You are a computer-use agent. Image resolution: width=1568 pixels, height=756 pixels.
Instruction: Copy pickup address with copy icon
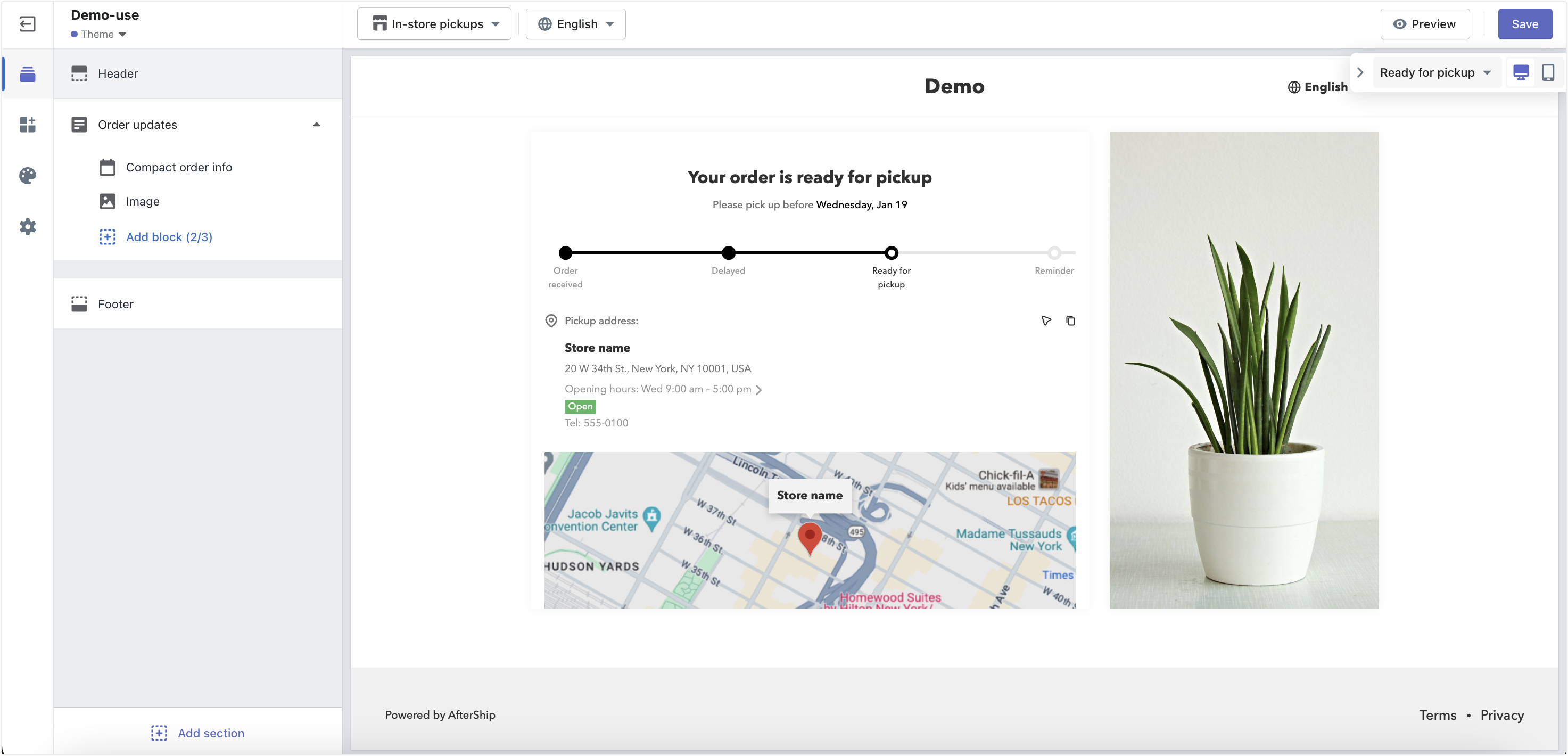pos(1070,321)
